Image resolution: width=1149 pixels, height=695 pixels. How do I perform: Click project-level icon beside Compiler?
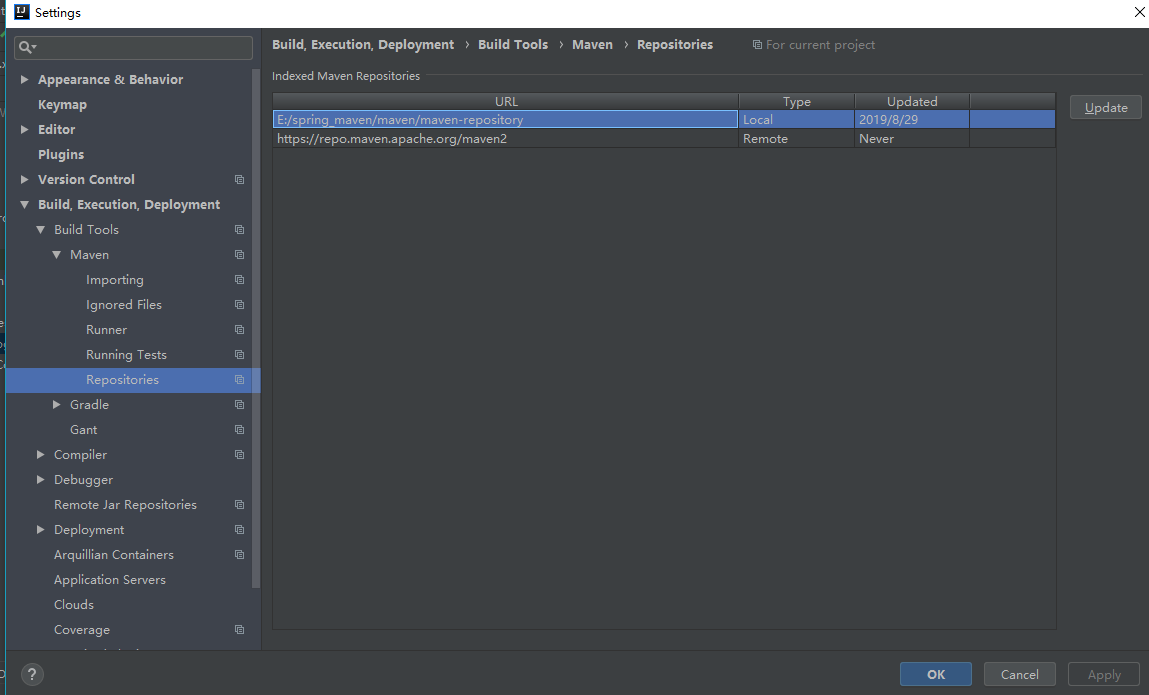point(239,455)
